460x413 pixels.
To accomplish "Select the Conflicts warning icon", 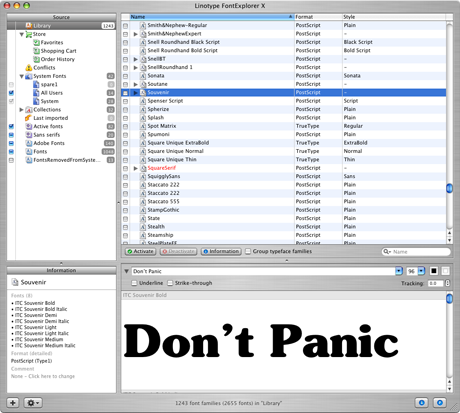I will coord(29,67).
